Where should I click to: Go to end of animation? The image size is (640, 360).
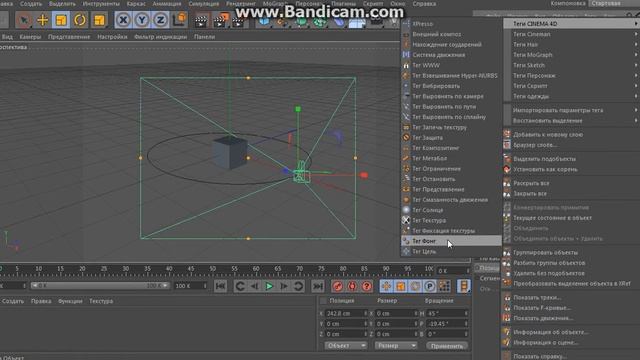pyautogui.click(x=318, y=286)
